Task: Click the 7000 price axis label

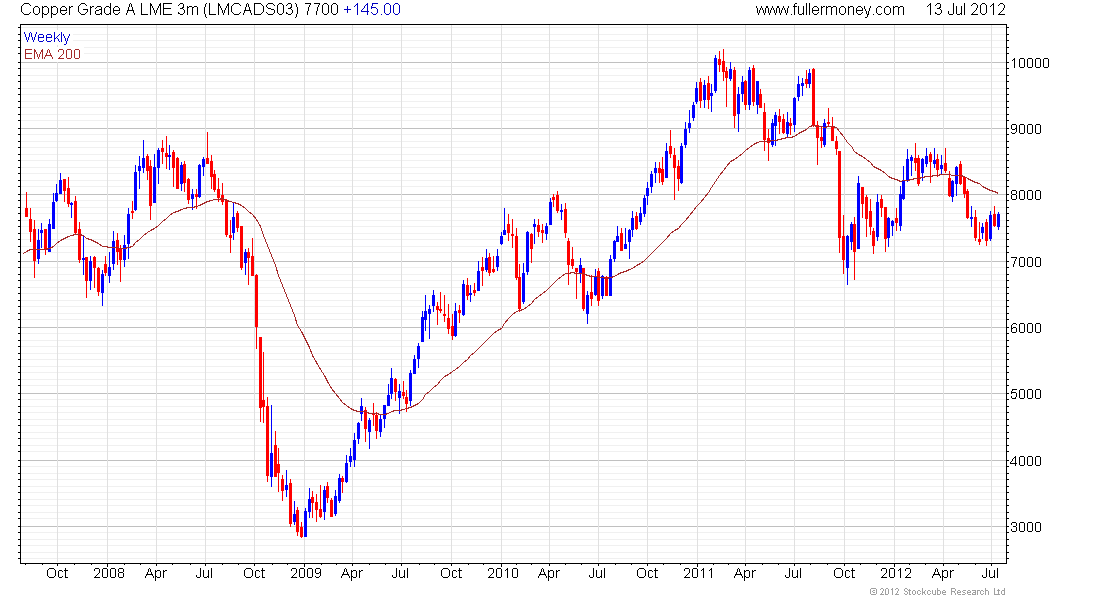Action: click(x=1026, y=262)
